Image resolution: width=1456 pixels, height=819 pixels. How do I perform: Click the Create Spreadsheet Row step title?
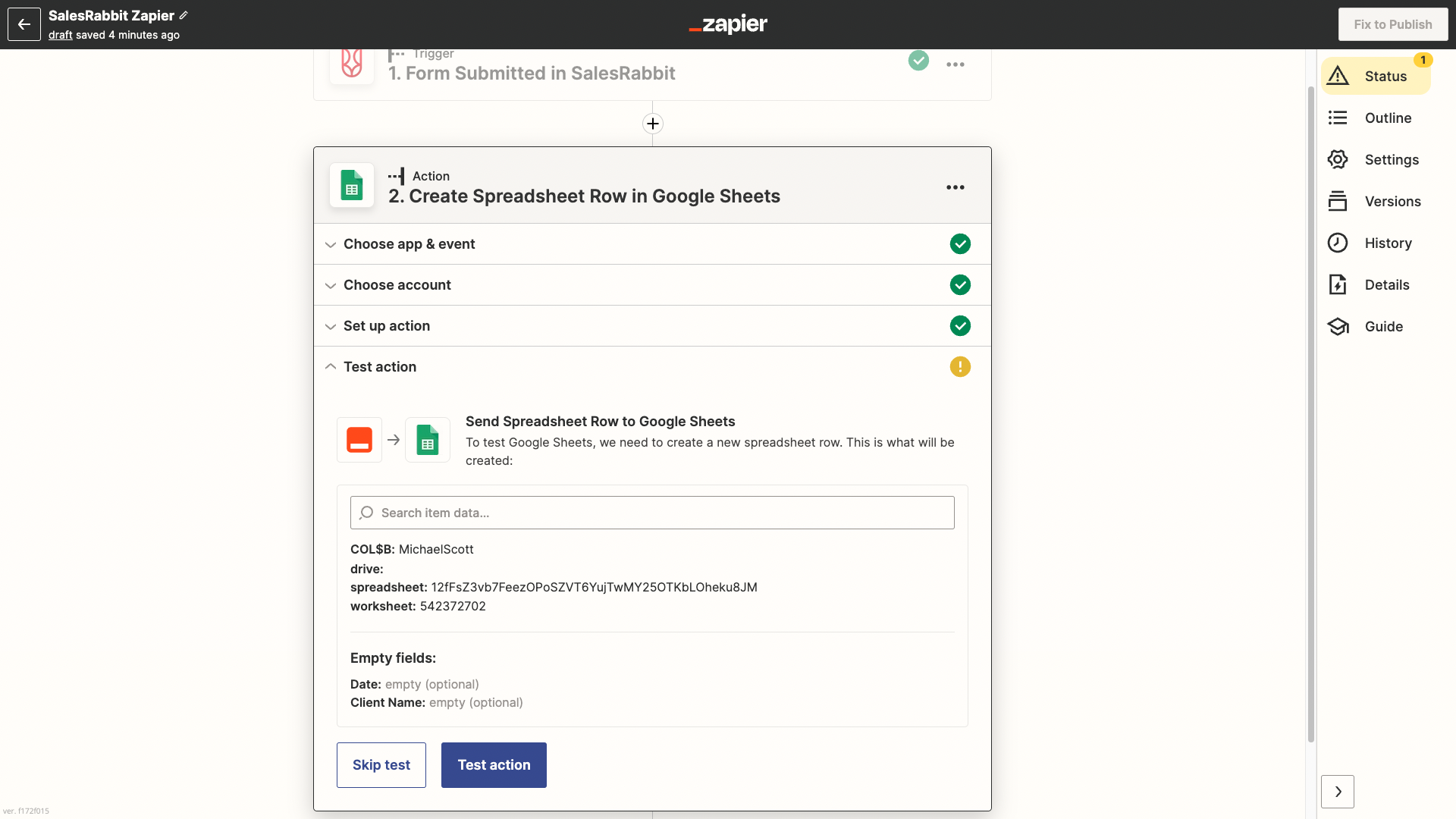pyautogui.click(x=584, y=196)
